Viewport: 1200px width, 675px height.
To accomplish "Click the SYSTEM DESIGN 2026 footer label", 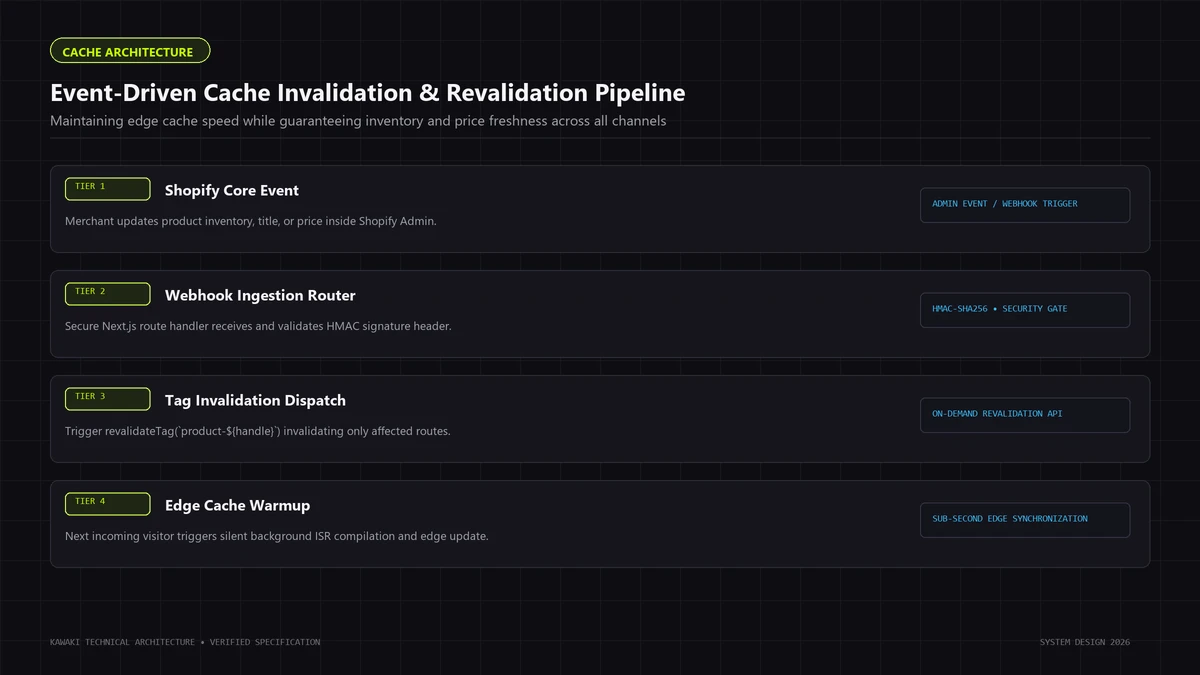I will (1085, 642).
